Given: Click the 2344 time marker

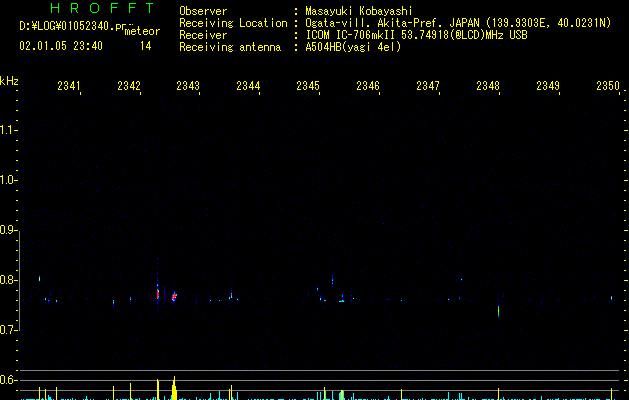Looking at the screenshot, I should [x=248, y=86].
